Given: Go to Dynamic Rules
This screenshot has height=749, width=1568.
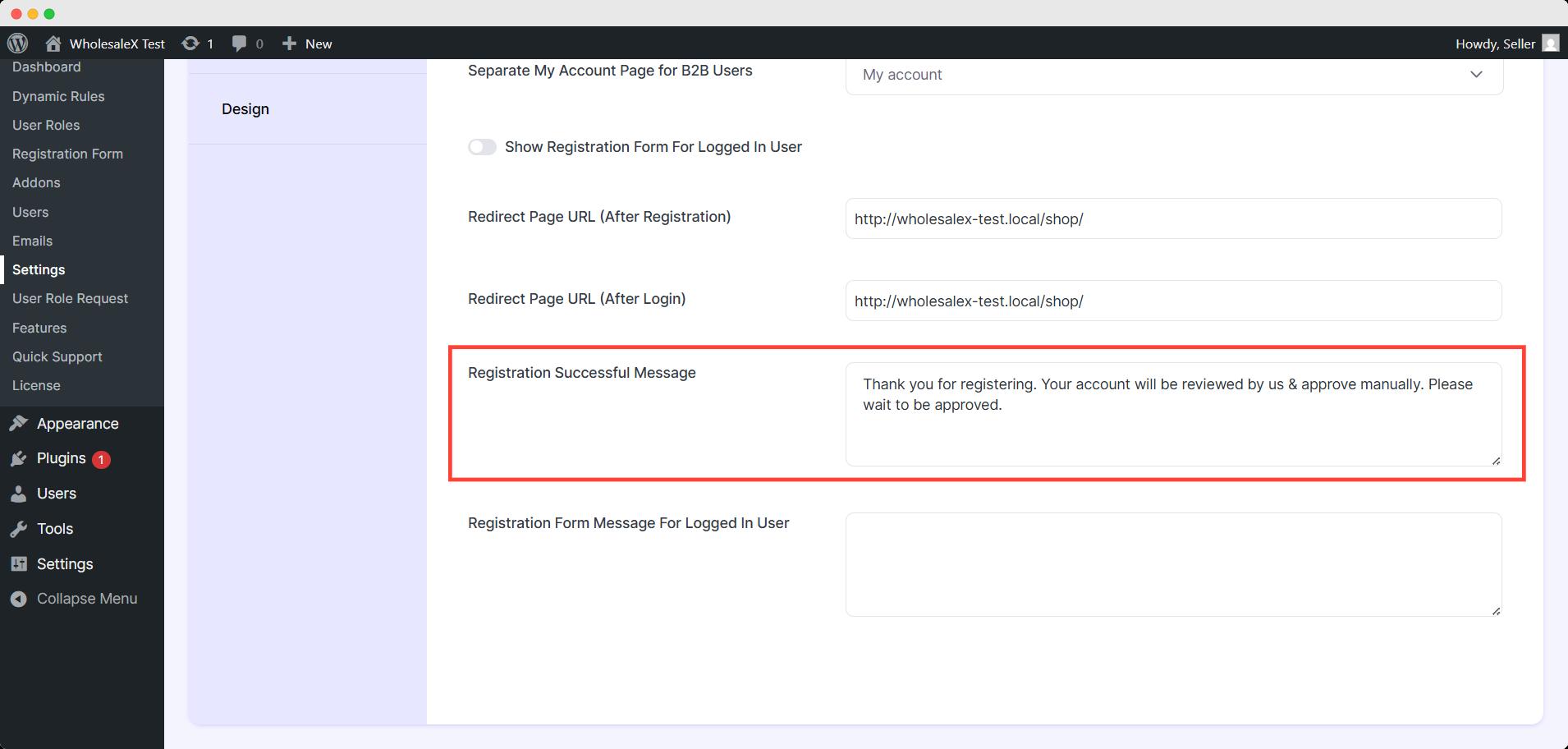Looking at the screenshot, I should [58, 96].
